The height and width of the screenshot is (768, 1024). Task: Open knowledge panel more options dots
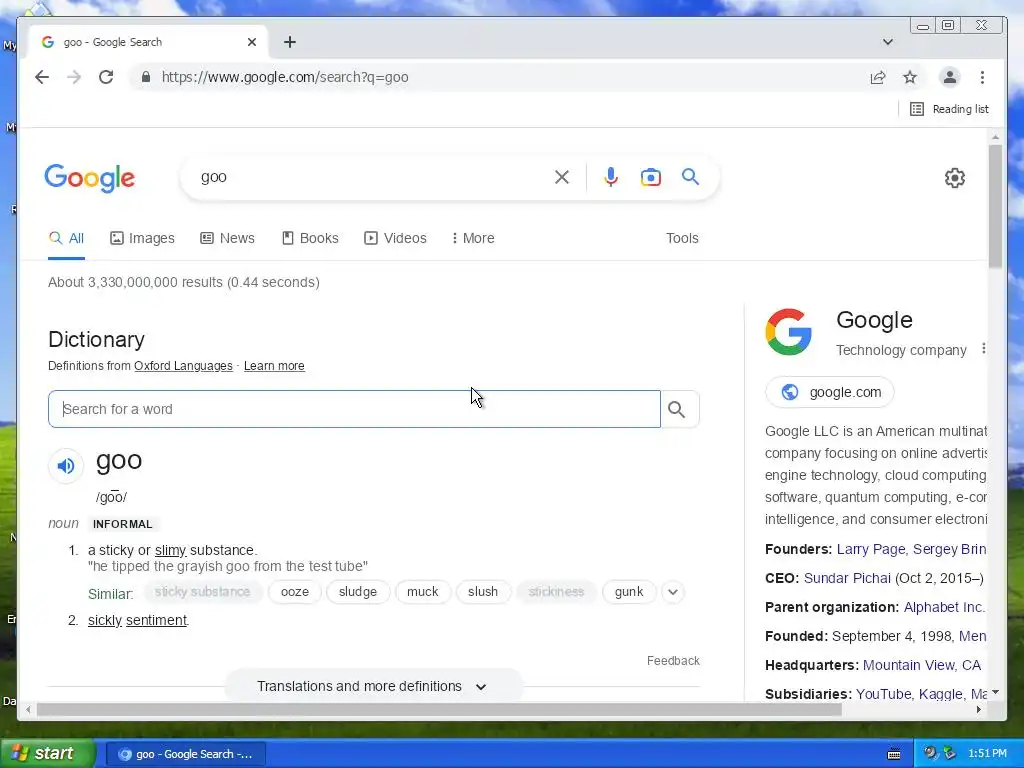[x=984, y=349]
